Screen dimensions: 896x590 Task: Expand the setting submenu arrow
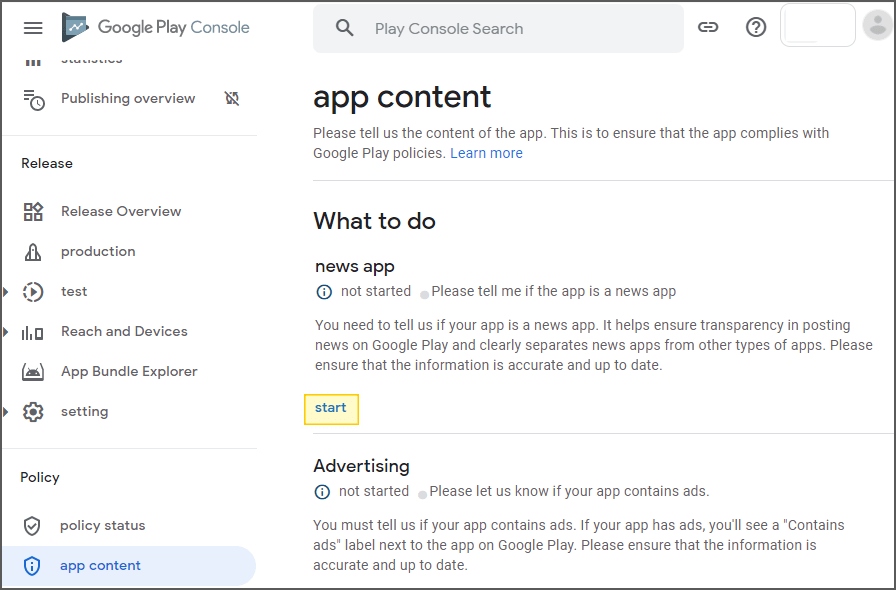6,412
